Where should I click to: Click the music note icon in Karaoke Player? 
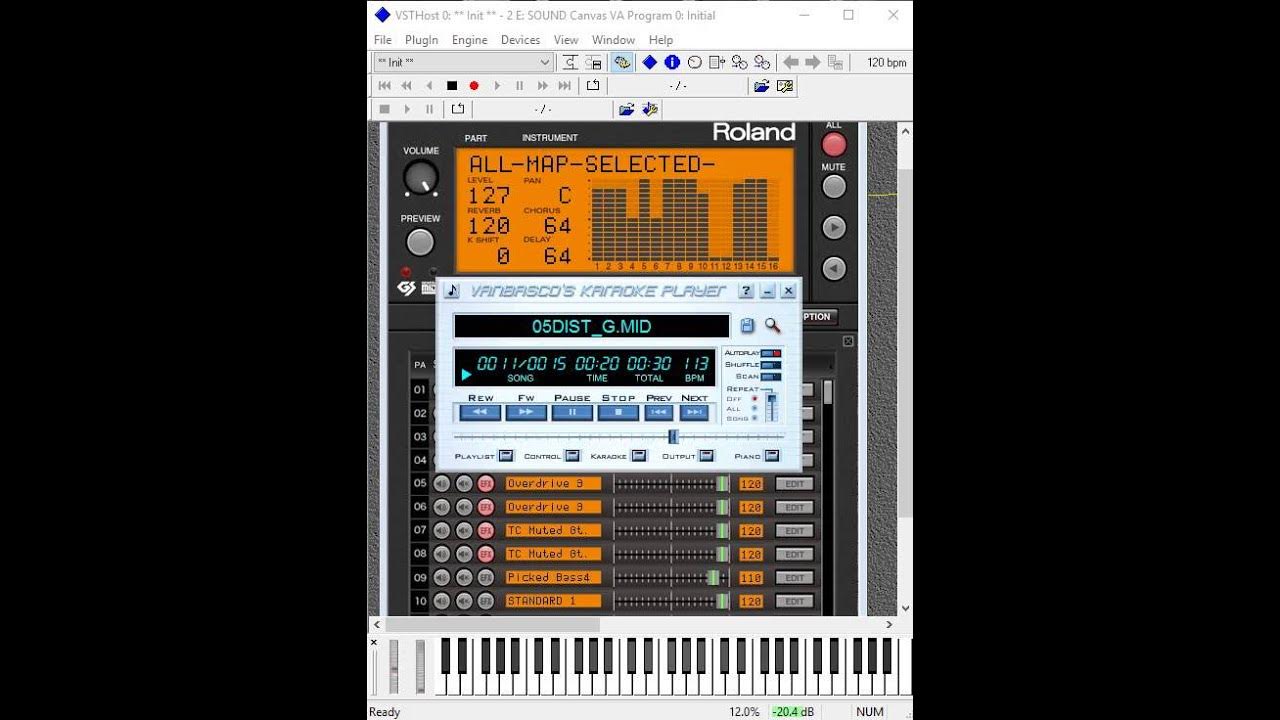[x=452, y=291]
